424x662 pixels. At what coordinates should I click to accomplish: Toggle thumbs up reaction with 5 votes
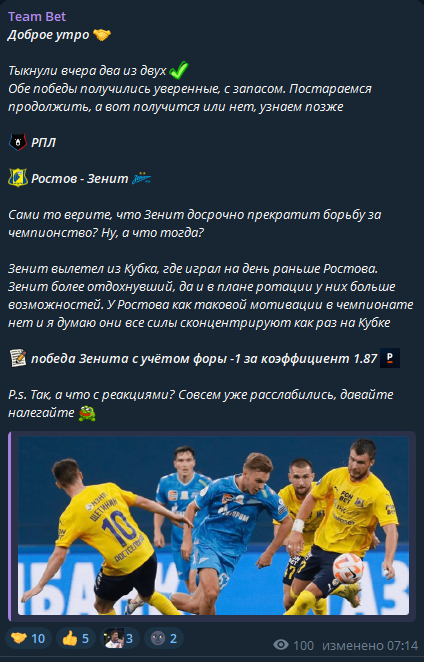(x=76, y=638)
